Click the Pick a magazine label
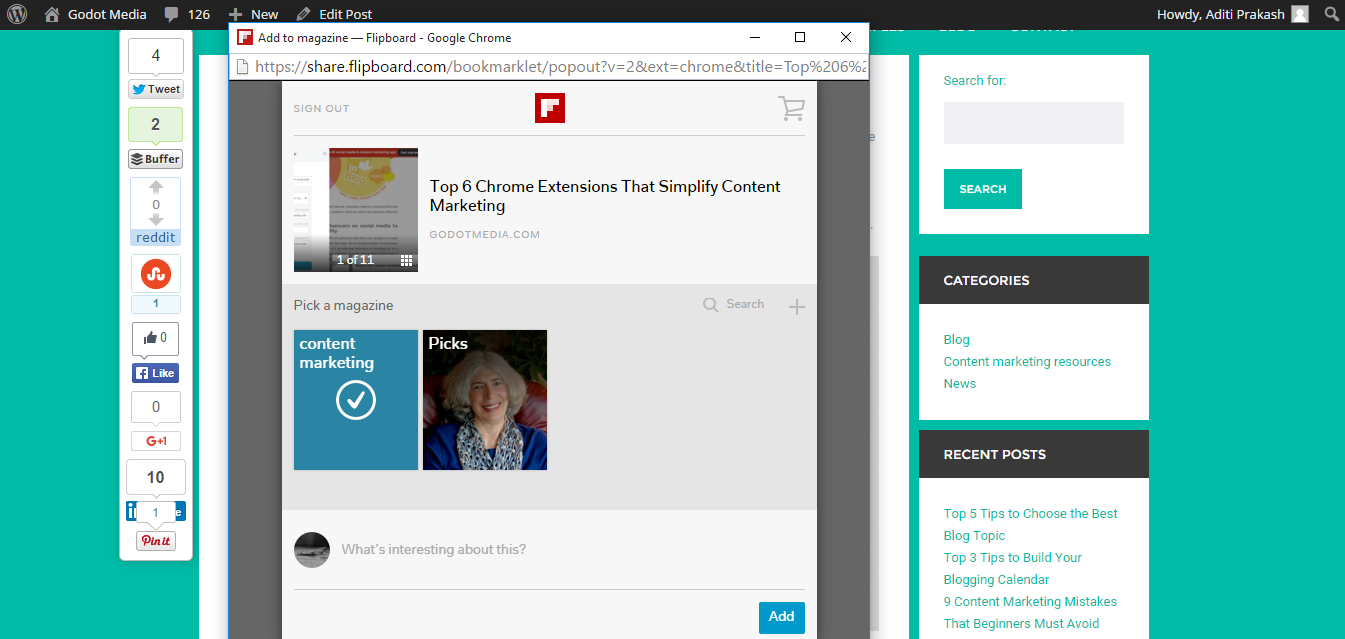Viewport: 1345px width, 639px height. (x=343, y=306)
